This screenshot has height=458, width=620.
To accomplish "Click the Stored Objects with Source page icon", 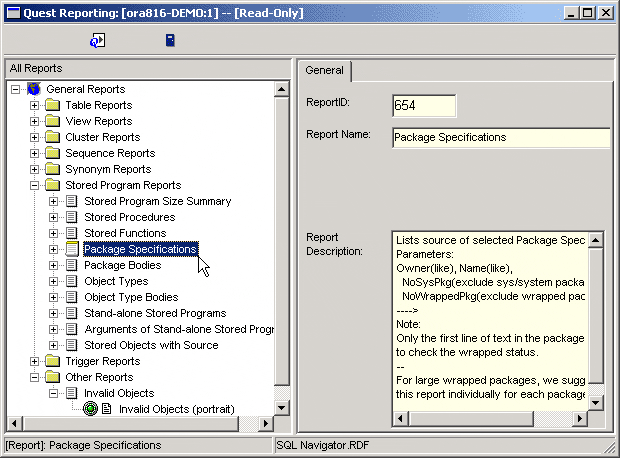I will (72, 345).
